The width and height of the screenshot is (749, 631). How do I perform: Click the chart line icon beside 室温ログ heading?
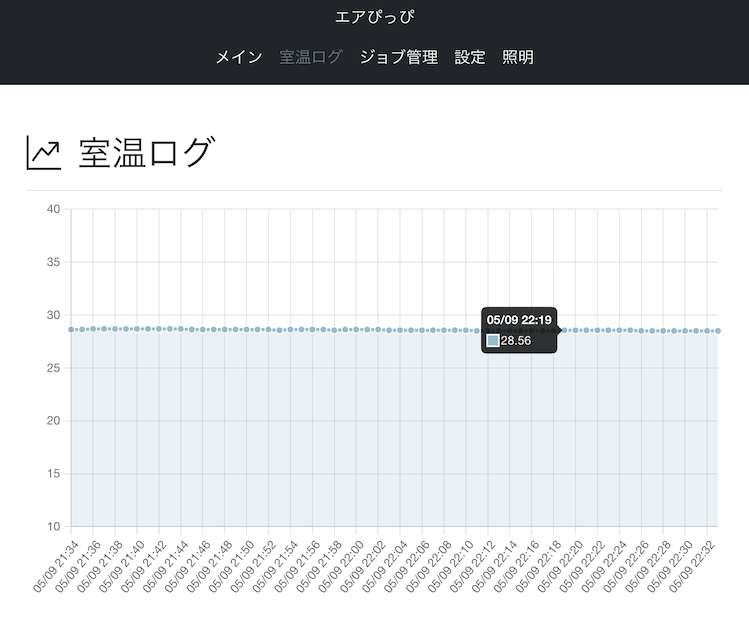(x=43, y=154)
